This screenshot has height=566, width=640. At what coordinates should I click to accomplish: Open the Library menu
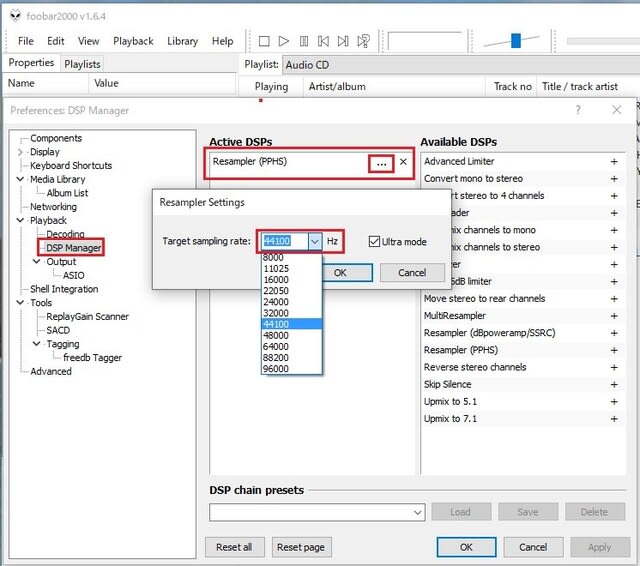pyautogui.click(x=182, y=41)
